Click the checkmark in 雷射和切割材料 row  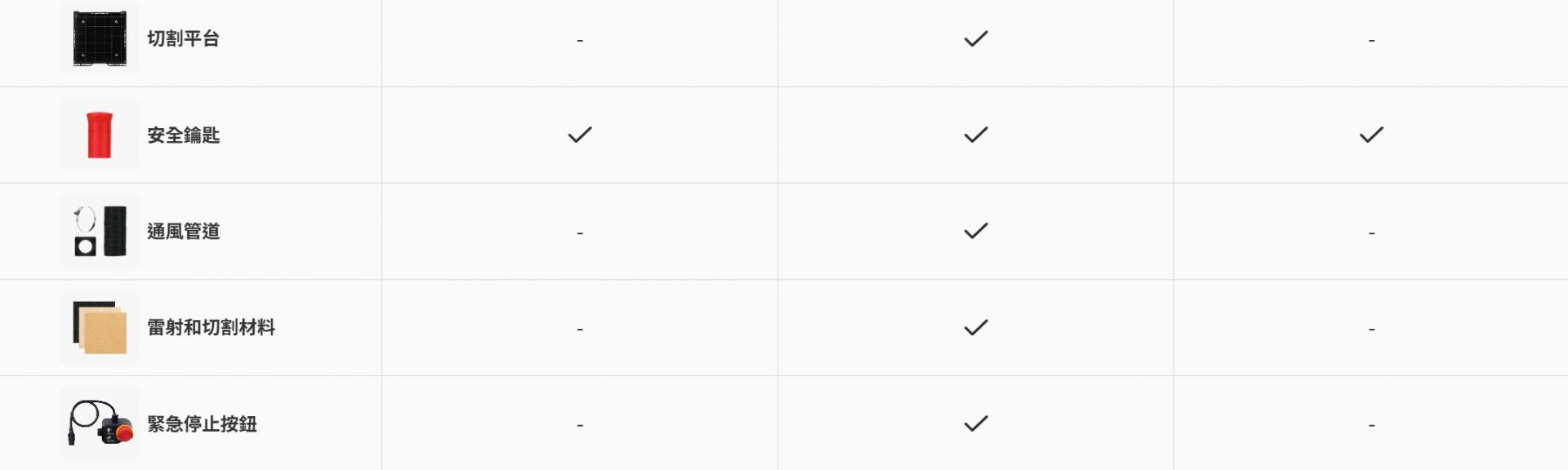[976, 327]
